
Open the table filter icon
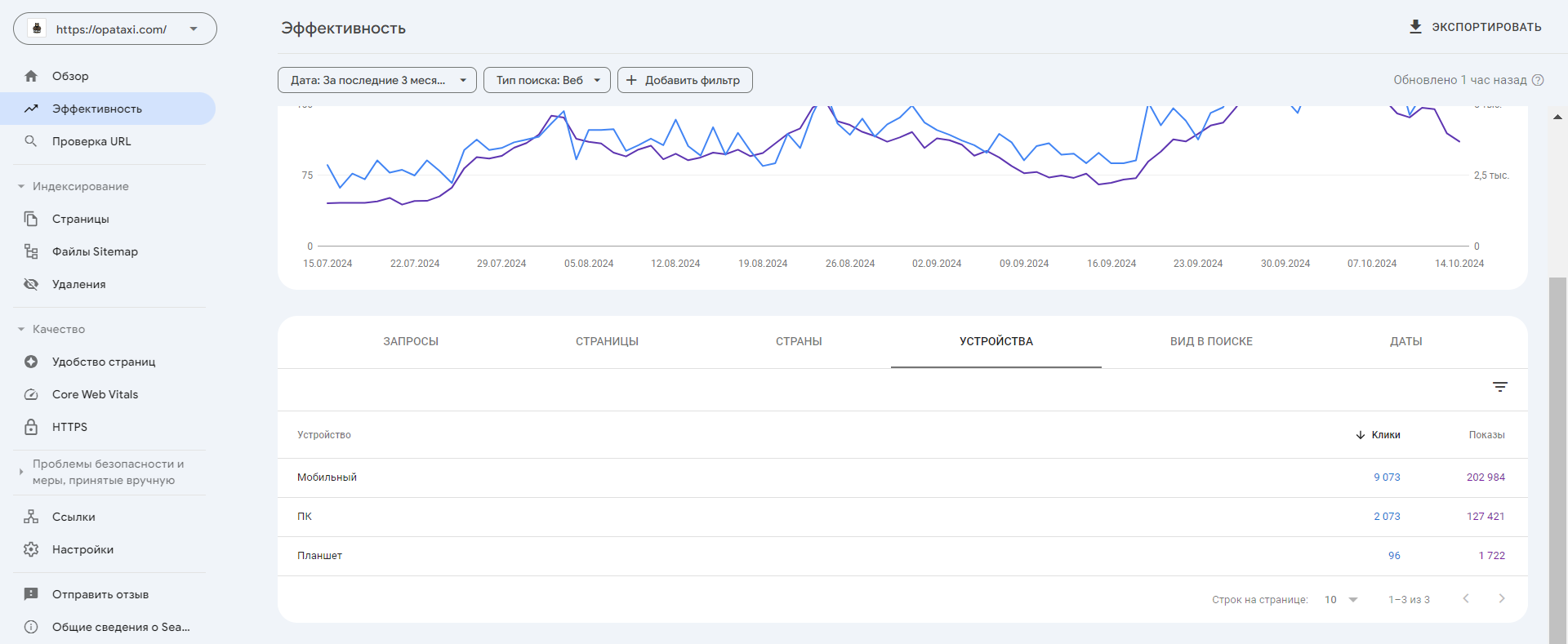click(x=1499, y=387)
